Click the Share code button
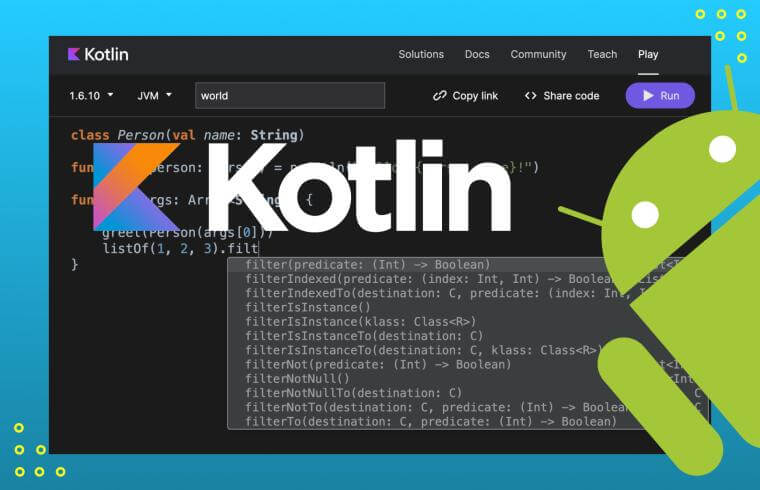Viewport: 760px width, 490px height. tap(561, 96)
